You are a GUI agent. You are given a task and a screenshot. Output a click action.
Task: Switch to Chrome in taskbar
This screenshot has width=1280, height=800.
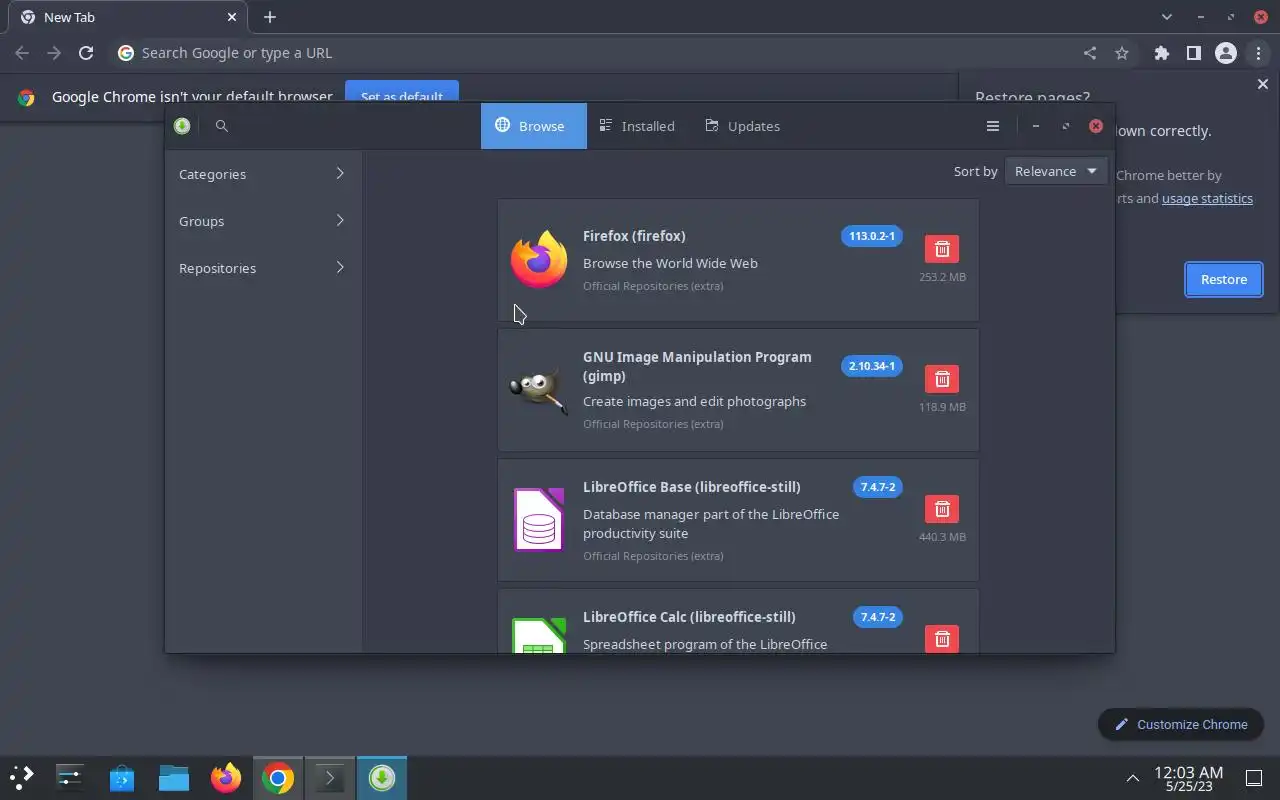pyautogui.click(x=278, y=777)
